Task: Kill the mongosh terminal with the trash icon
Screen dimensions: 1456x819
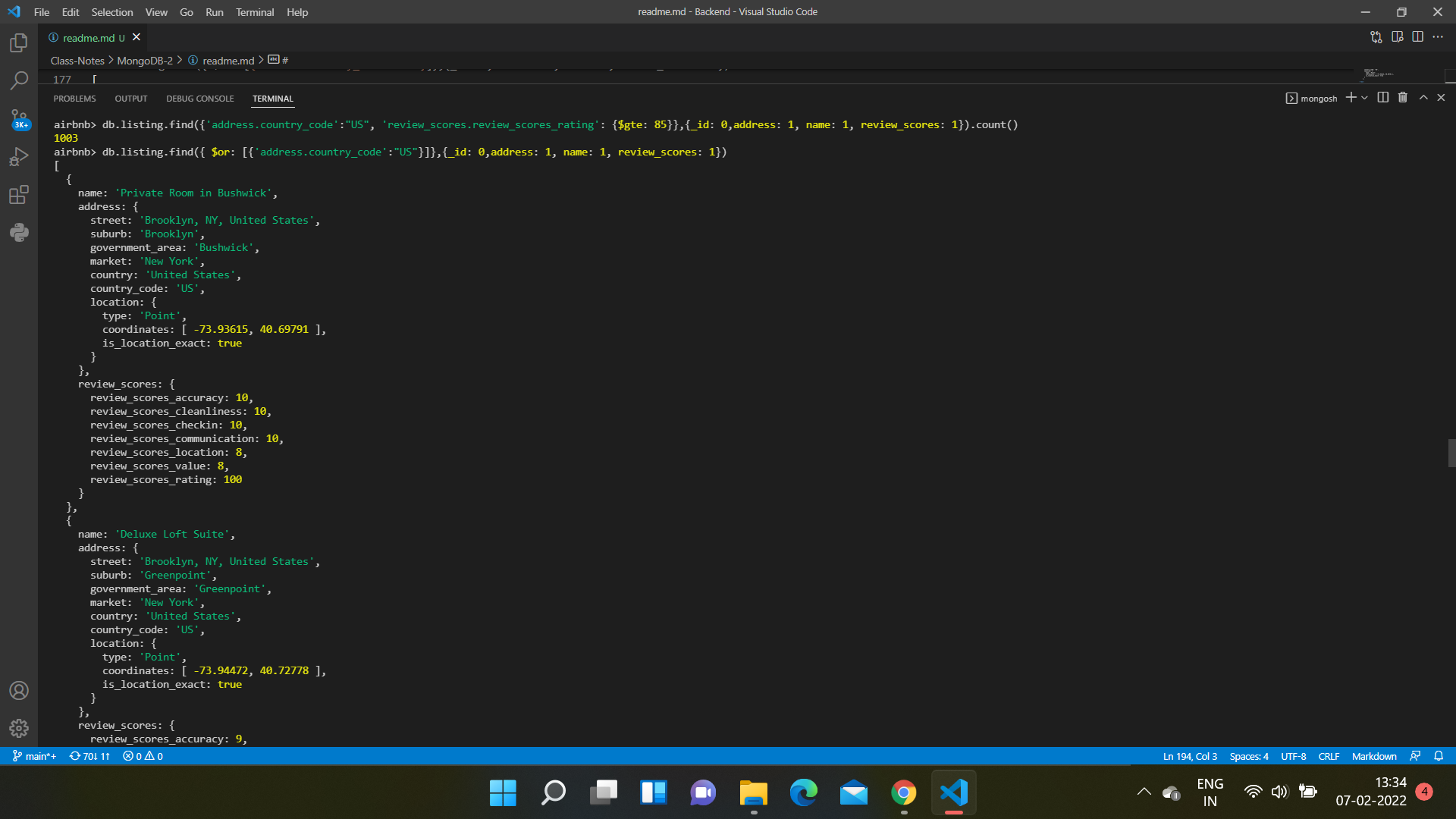Action: point(1402,98)
